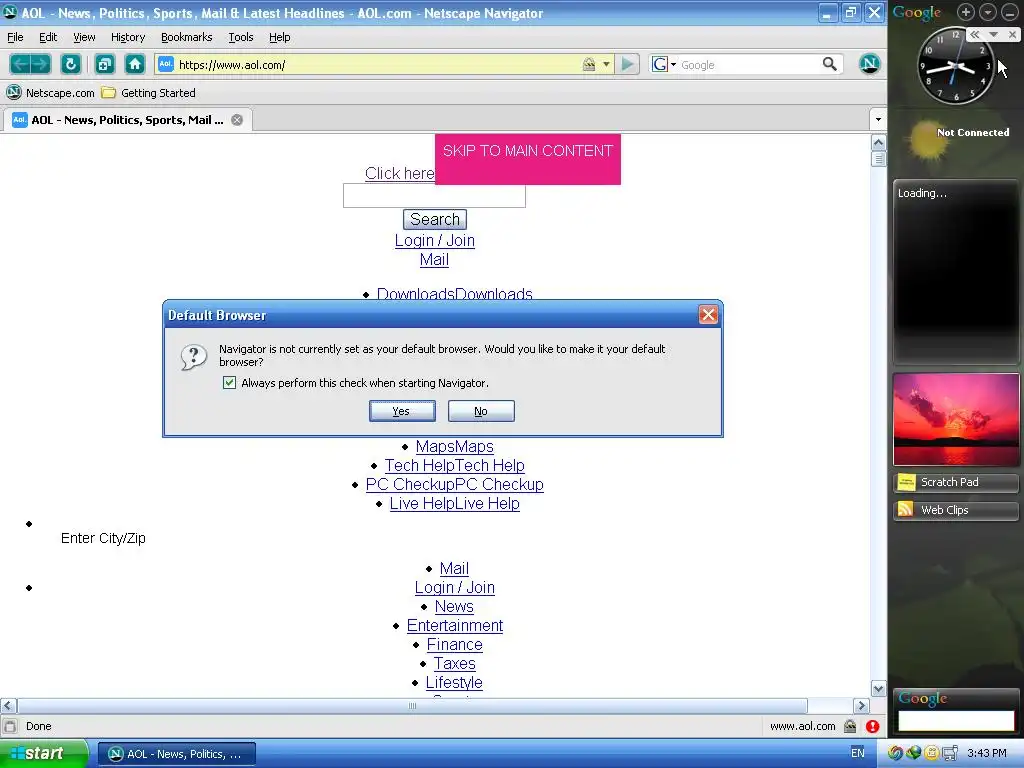Collapse clock gadget with double-arrow icon
The width and height of the screenshot is (1024, 768).
pos(975,35)
